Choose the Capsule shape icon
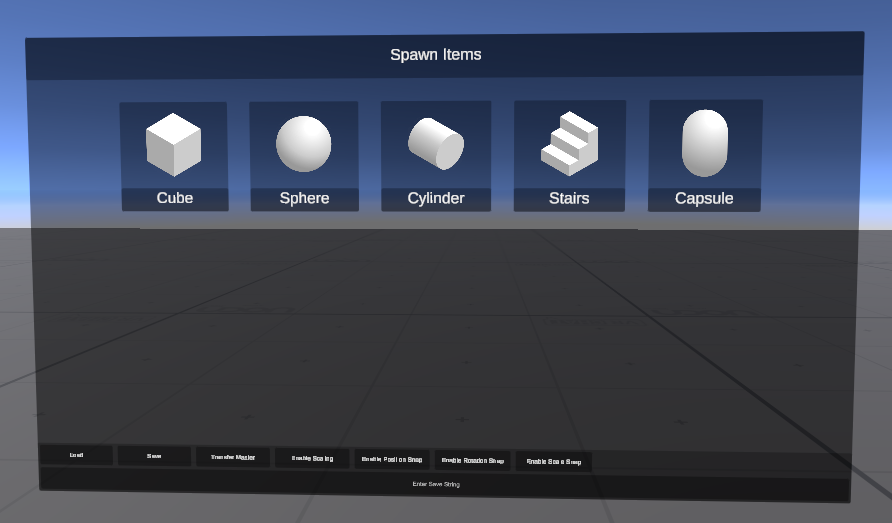 pos(705,144)
